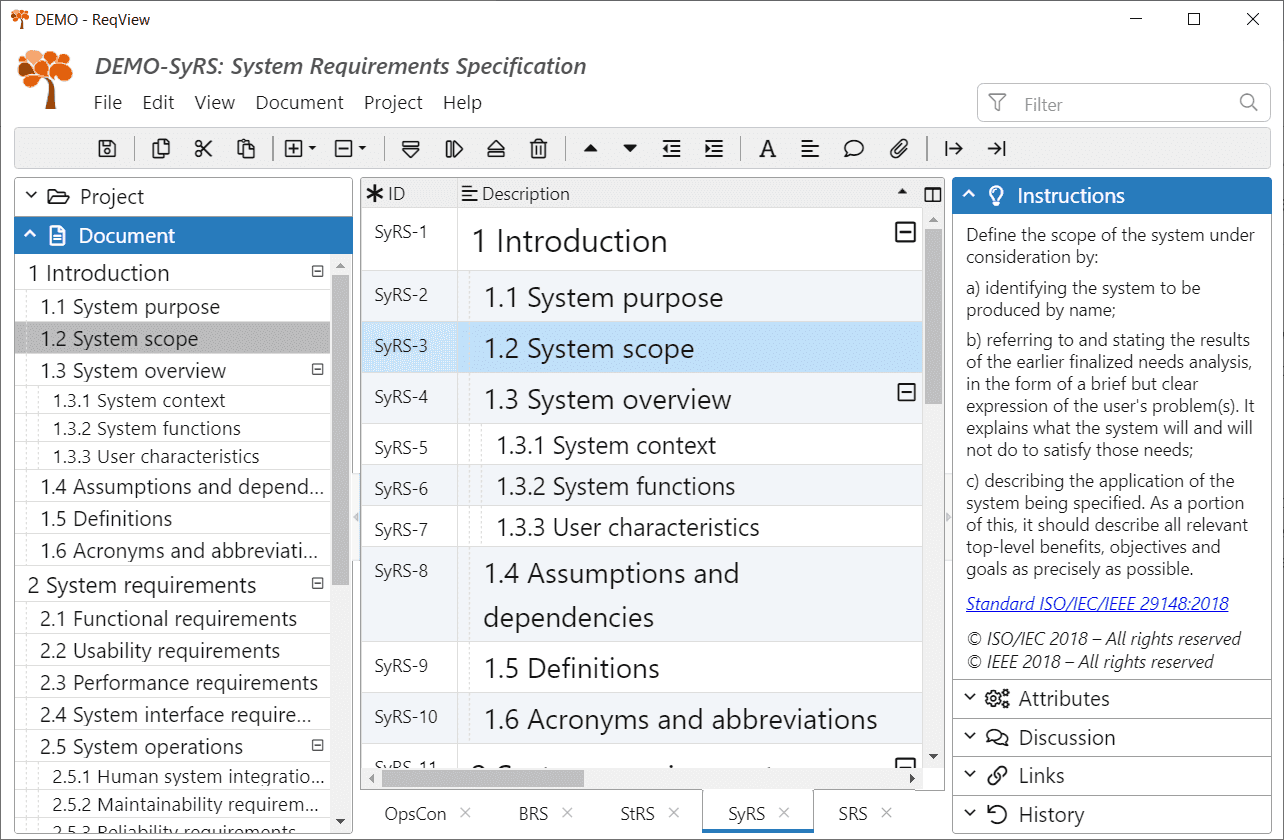The image size is (1284, 840).
Task: Expand the Attributes panel
Action: [1063, 699]
